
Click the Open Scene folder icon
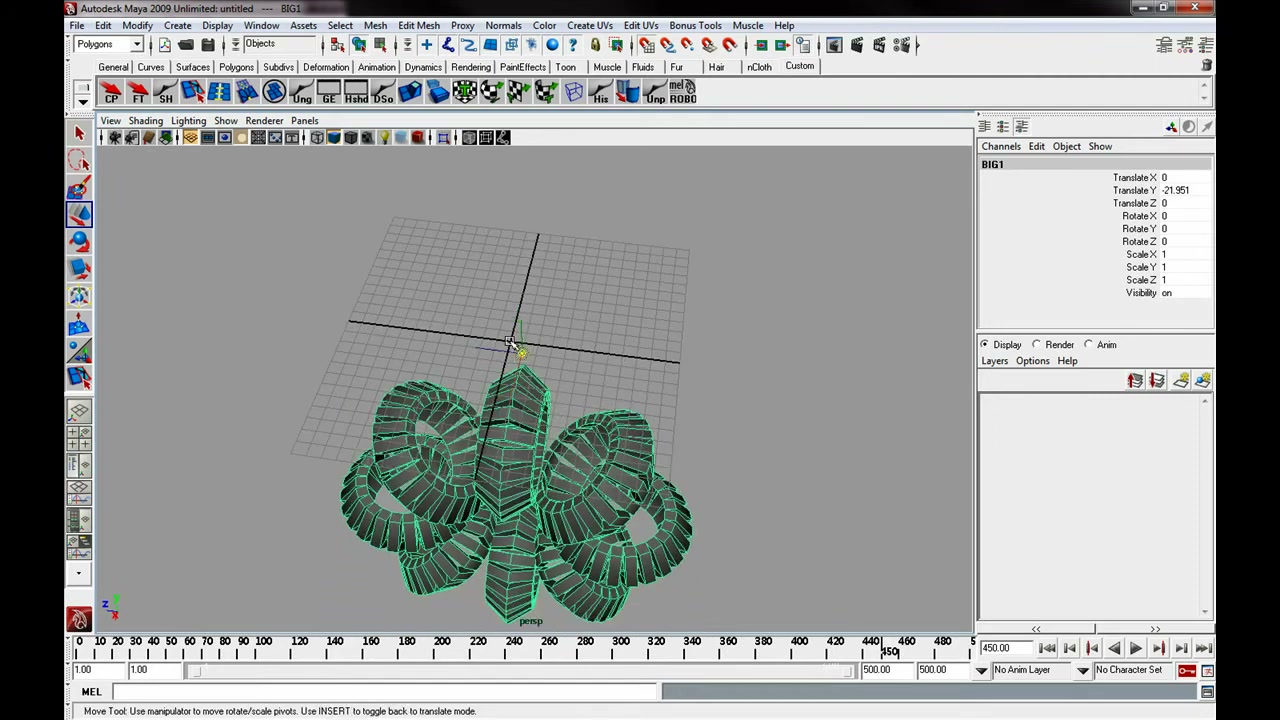186,45
